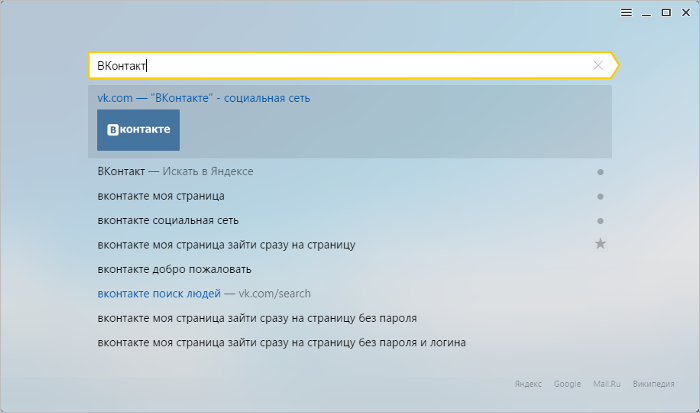Click the star icon beside "зайти сразу на страницу"
This screenshot has height=413, width=700.
pyautogui.click(x=600, y=244)
